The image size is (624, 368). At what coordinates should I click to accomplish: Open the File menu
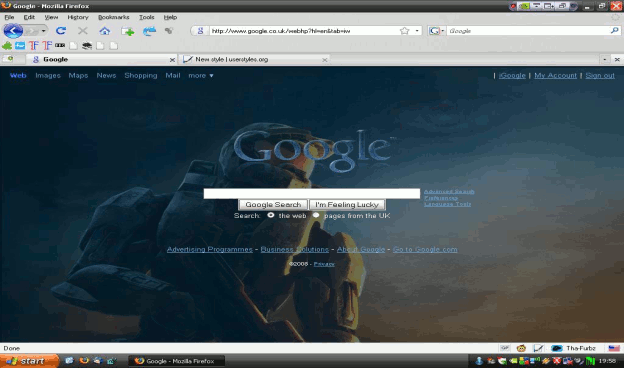pyautogui.click(x=9, y=17)
